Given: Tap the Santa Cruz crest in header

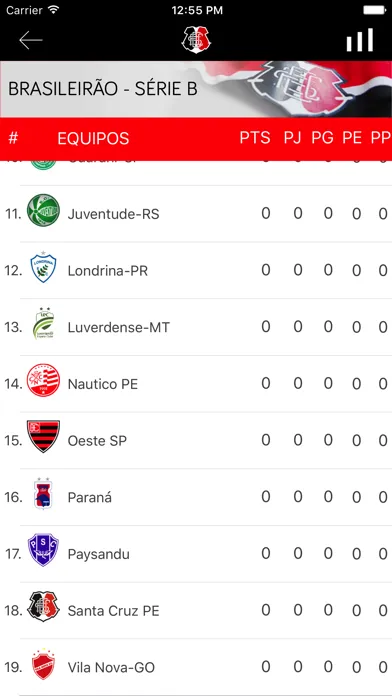Looking at the screenshot, I should (196, 40).
